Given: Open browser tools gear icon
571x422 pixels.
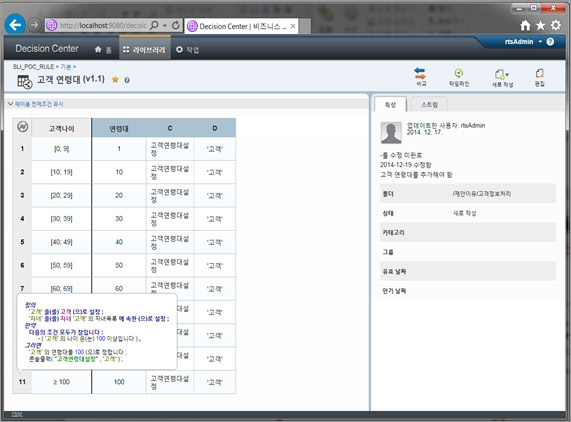Looking at the screenshot, I should 556,25.
